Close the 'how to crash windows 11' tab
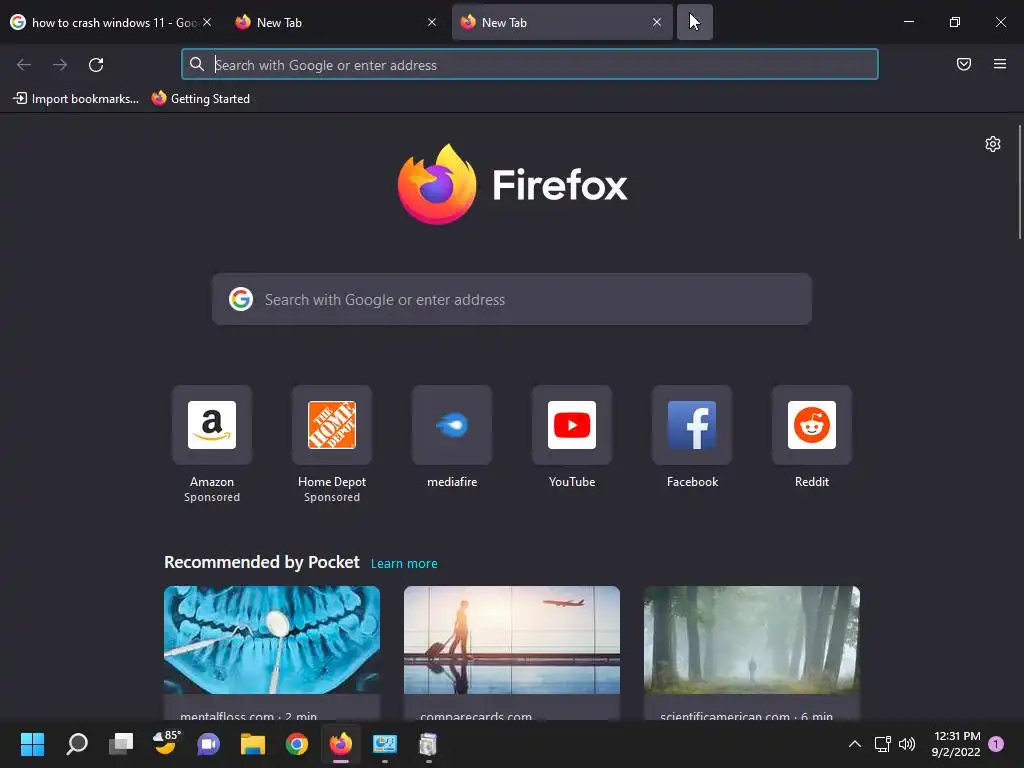 pos(206,22)
